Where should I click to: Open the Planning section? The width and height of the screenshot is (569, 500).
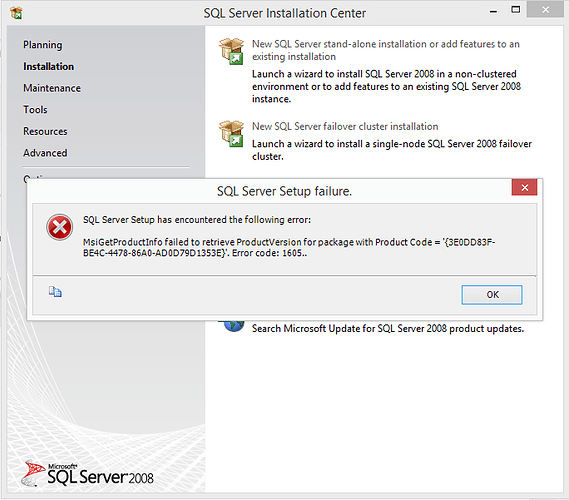(x=43, y=45)
